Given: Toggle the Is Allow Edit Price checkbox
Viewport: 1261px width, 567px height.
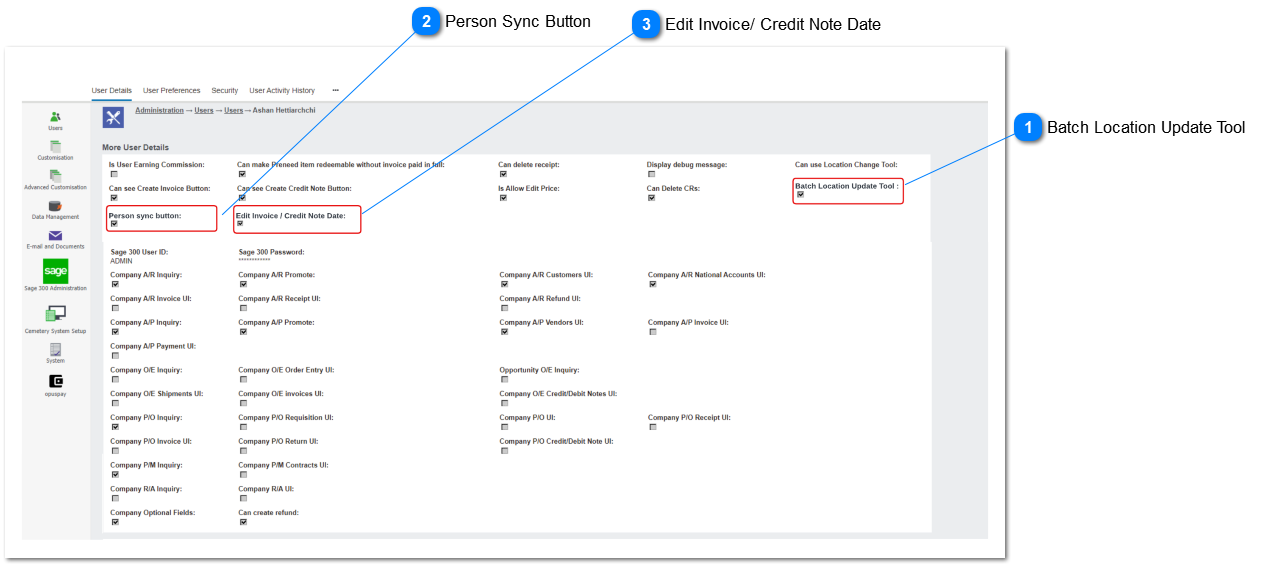Looking at the screenshot, I should [503, 198].
